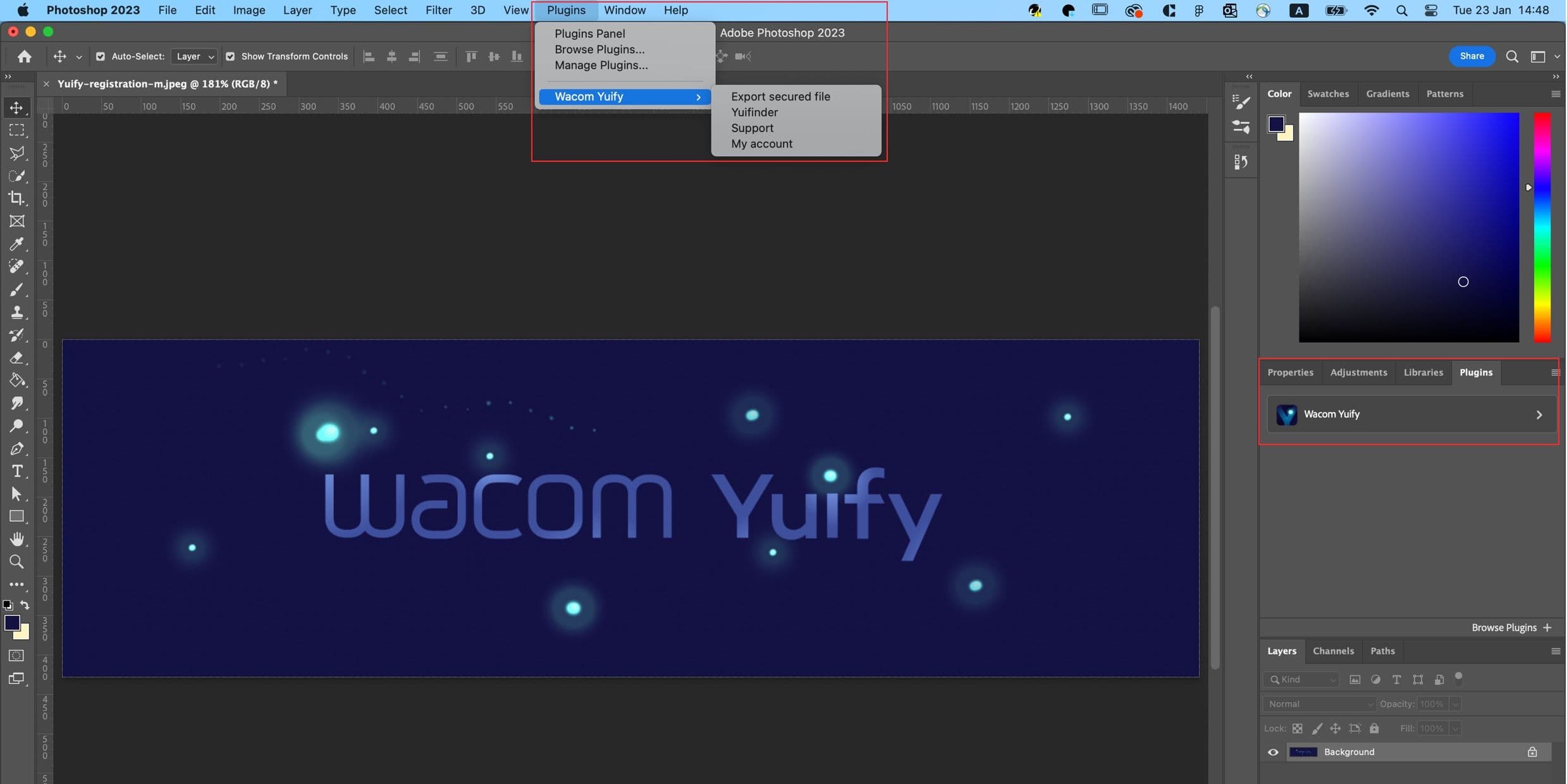Screen dimensions: 1567x784
Task: Close the Yuify-registration-m.jpeg document tab
Action: tap(46, 83)
